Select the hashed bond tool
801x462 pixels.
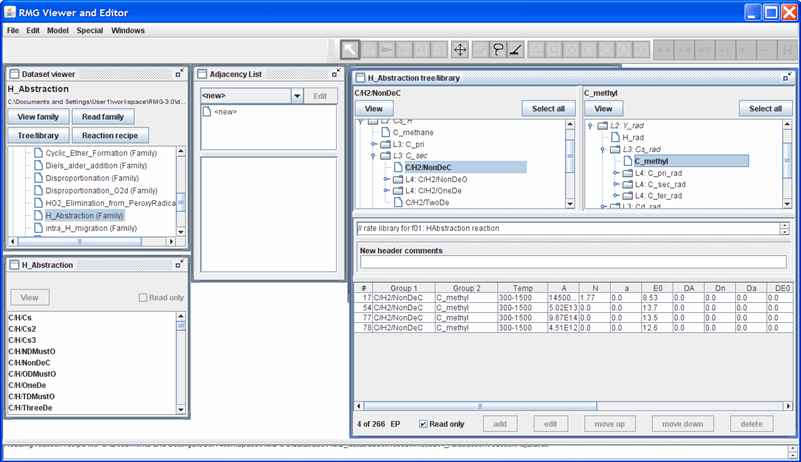point(404,50)
